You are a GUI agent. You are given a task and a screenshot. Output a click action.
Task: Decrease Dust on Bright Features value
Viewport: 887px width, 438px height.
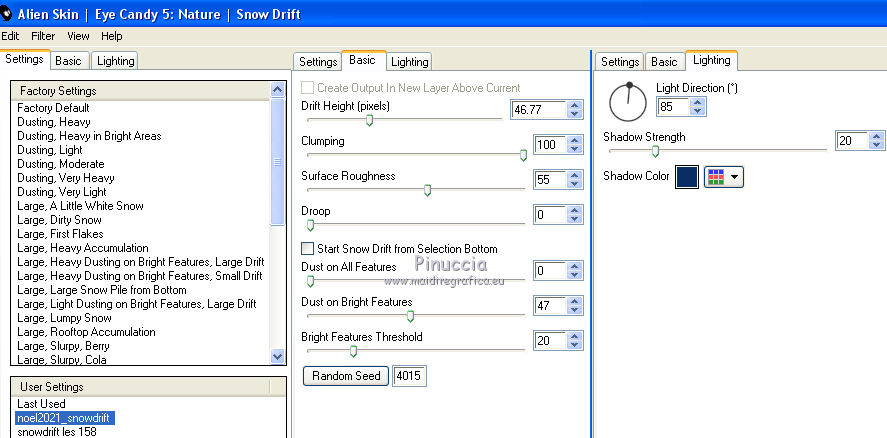(575, 310)
